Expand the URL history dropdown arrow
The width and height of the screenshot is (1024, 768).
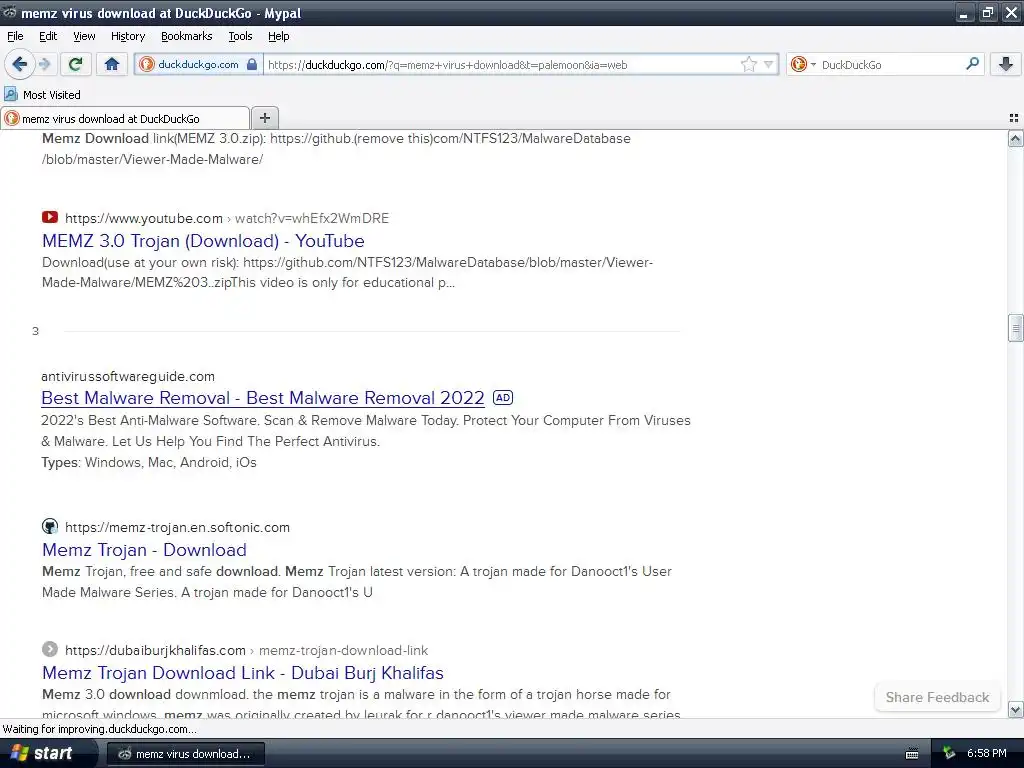pyautogui.click(x=768, y=64)
